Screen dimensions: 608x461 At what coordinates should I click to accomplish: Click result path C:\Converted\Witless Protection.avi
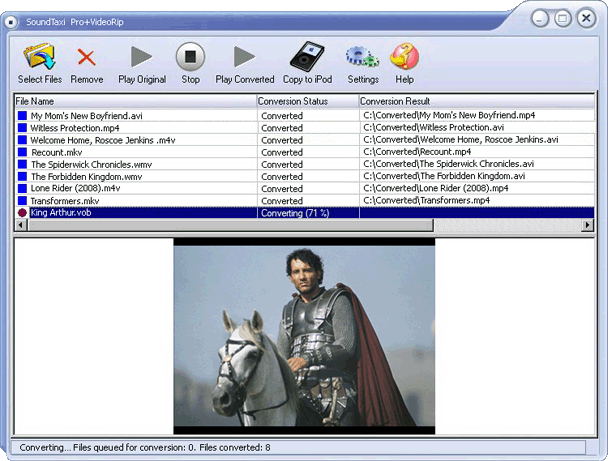[434, 127]
